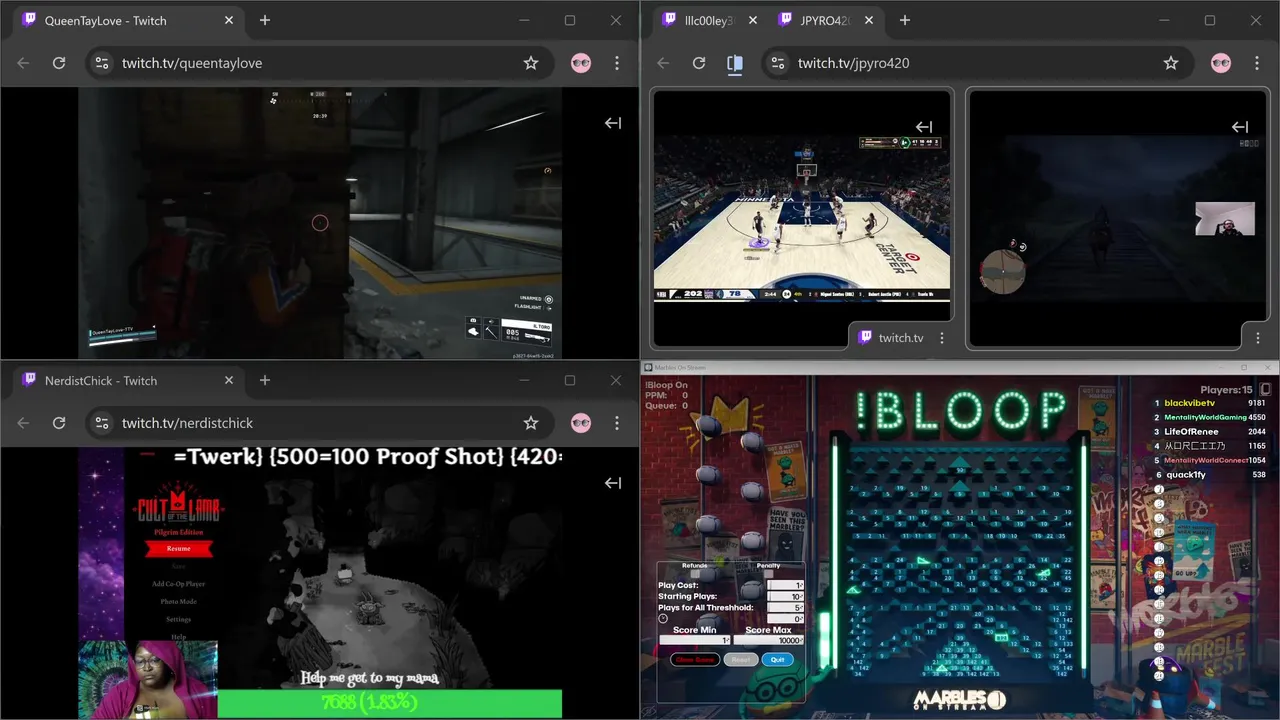Open a new tab beside NerdistChick tab
Image resolution: width=1280 pixels, height=720 pixels.
coord(265,380)
